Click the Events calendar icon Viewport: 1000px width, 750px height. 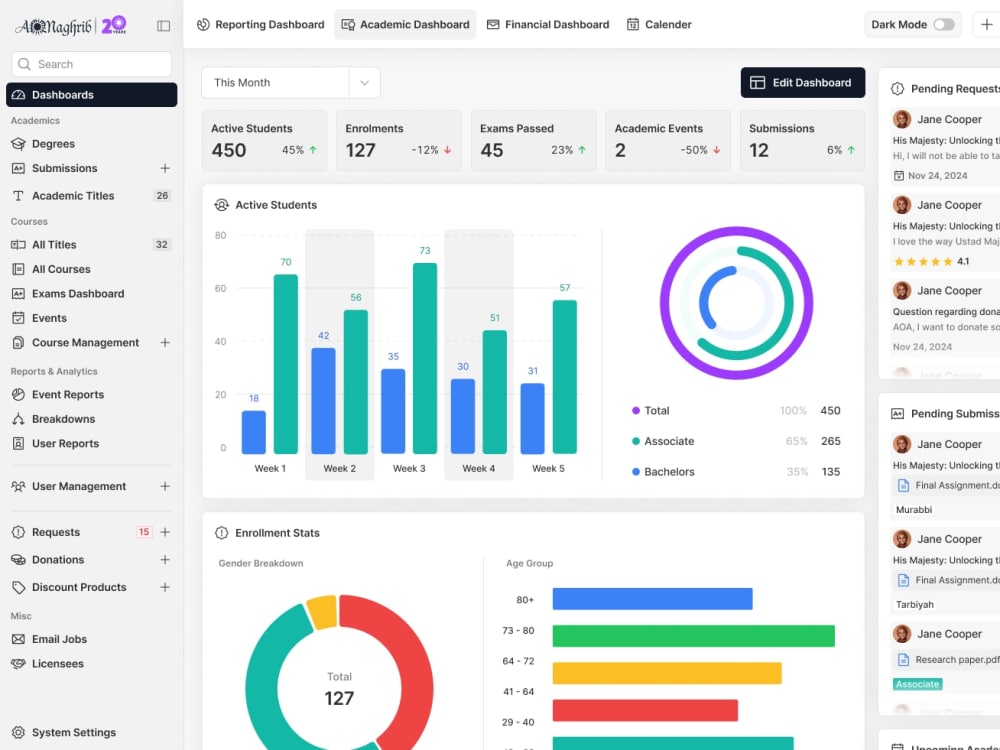18,318
